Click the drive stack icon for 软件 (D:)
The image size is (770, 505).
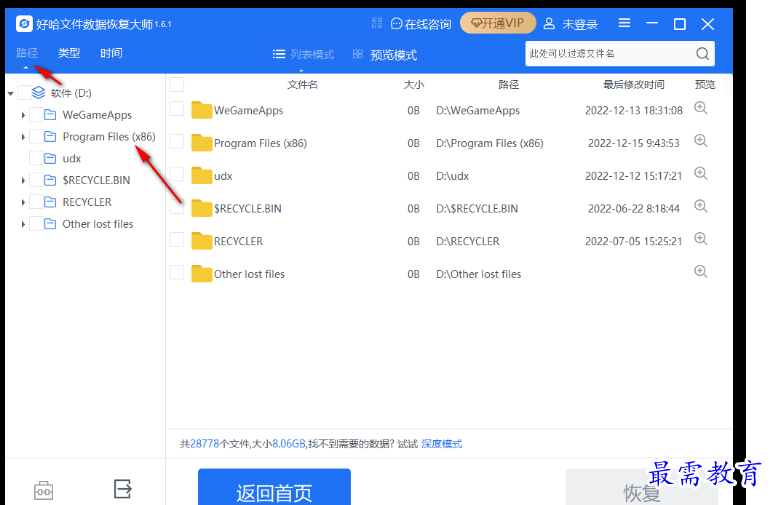click(38, 92)
